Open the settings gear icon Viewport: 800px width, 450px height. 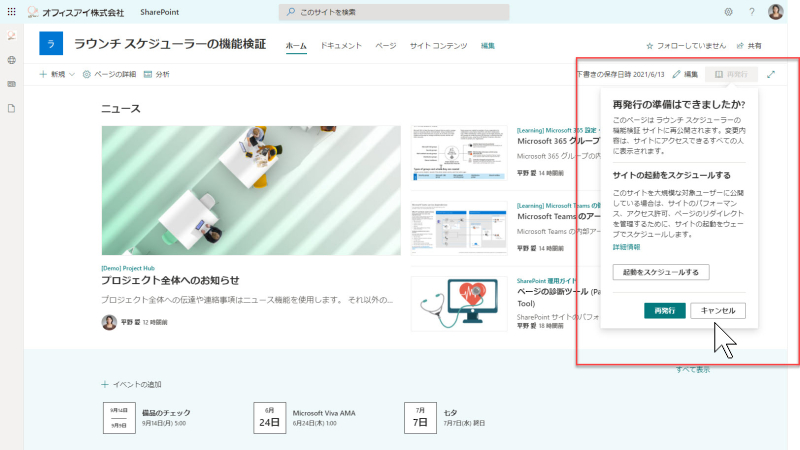point(728,12)
